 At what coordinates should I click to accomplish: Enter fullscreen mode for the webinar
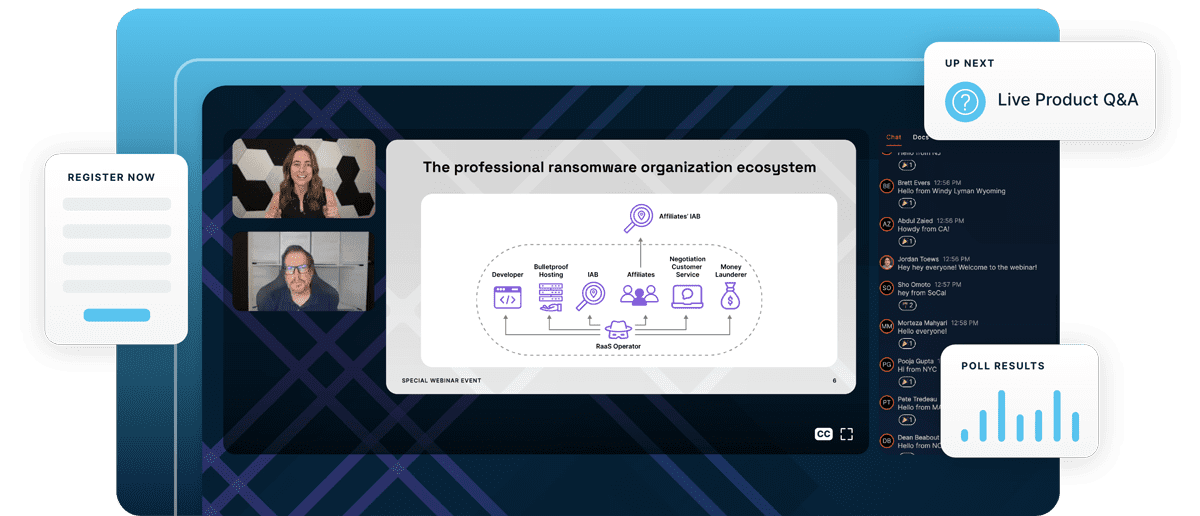847,434
